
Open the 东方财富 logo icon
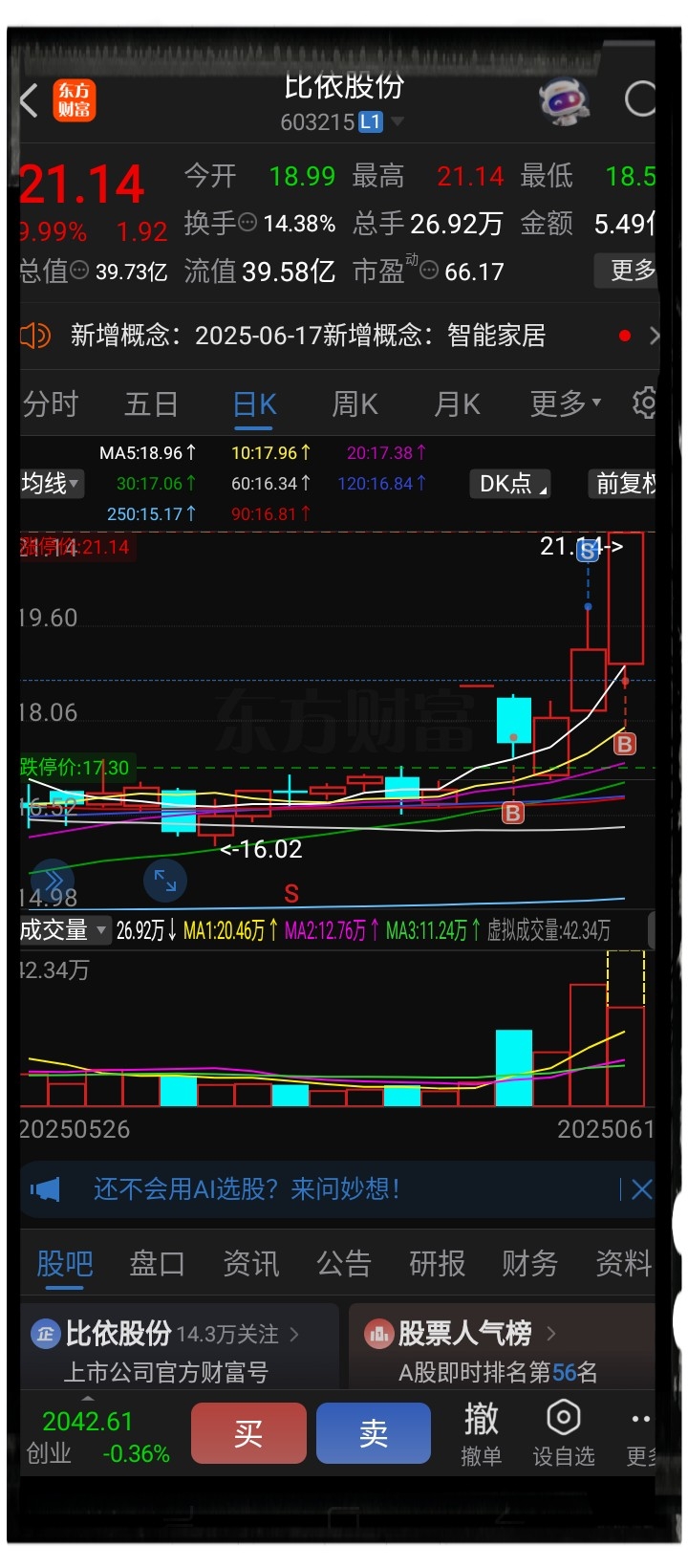click(x=74, y=99)
